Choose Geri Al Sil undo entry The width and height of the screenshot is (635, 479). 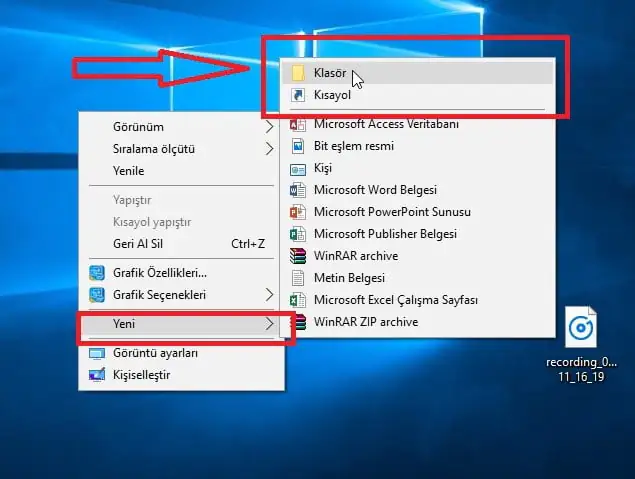pyautogui.click(x=181, y=244)
